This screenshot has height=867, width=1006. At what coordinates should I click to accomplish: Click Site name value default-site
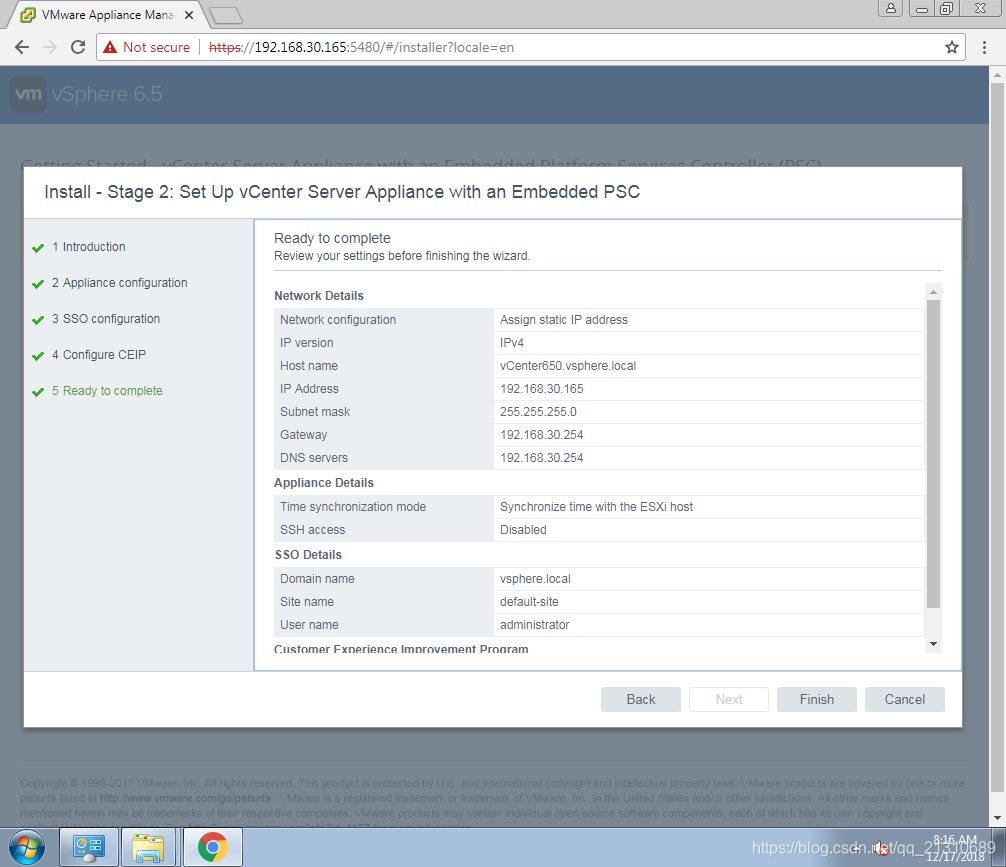pos(529,602)
